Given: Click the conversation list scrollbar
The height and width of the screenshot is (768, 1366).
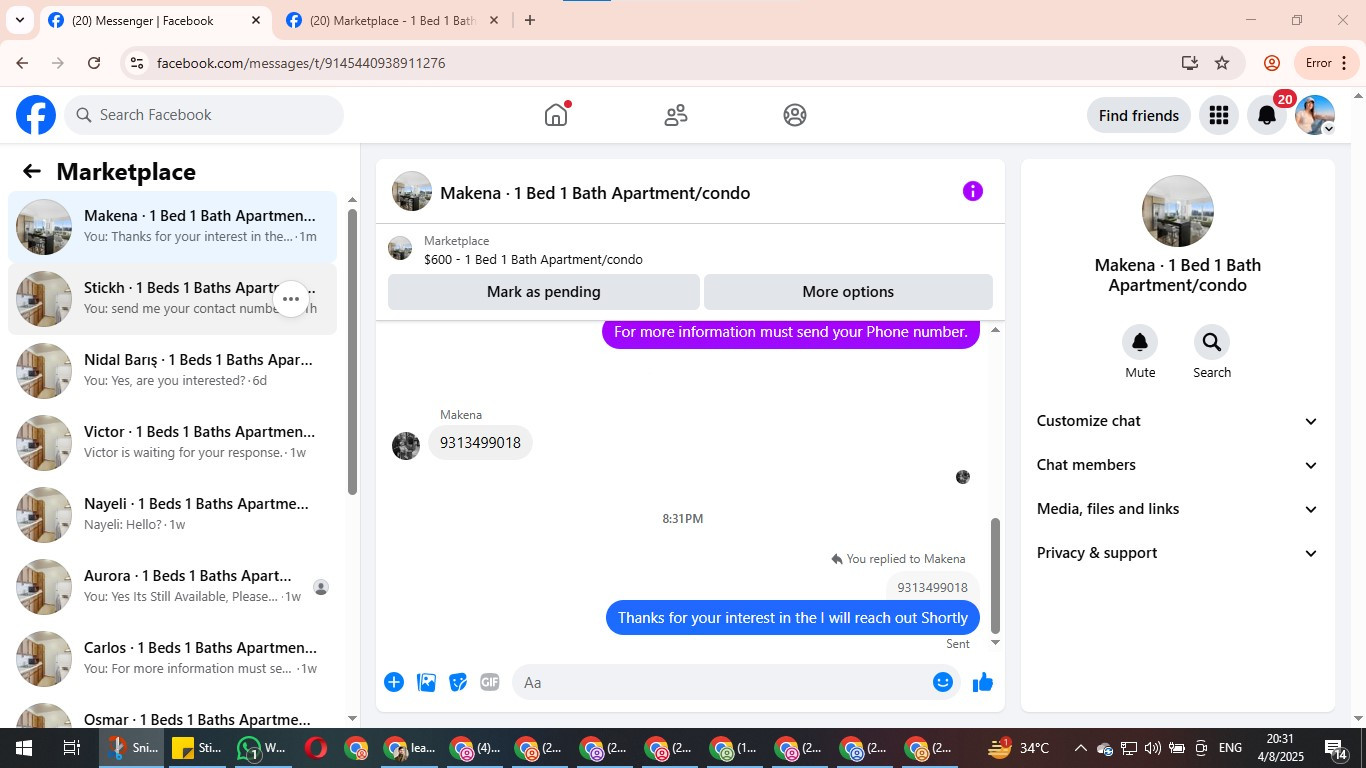Looking at the screenshot, I should [x=352, y=351].
